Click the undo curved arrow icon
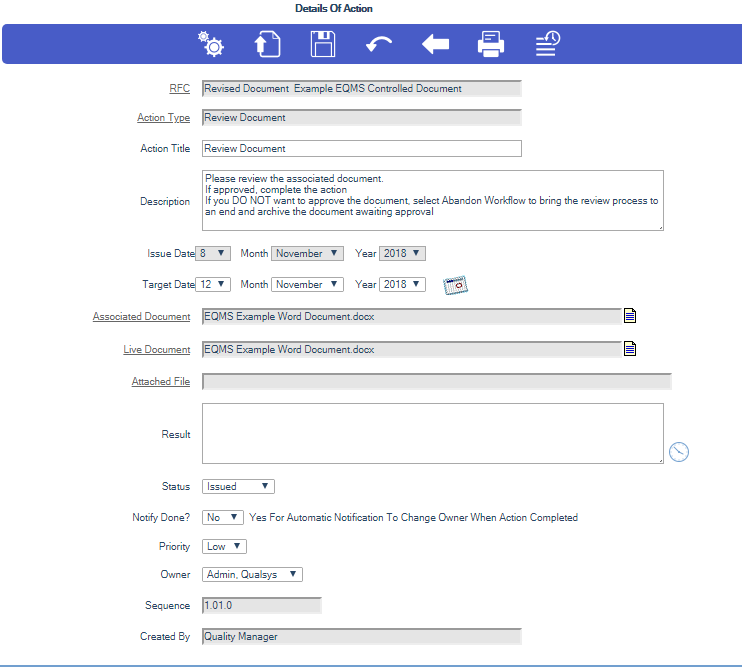This screenshot has width=742, height=670. [x=379, y=44]
